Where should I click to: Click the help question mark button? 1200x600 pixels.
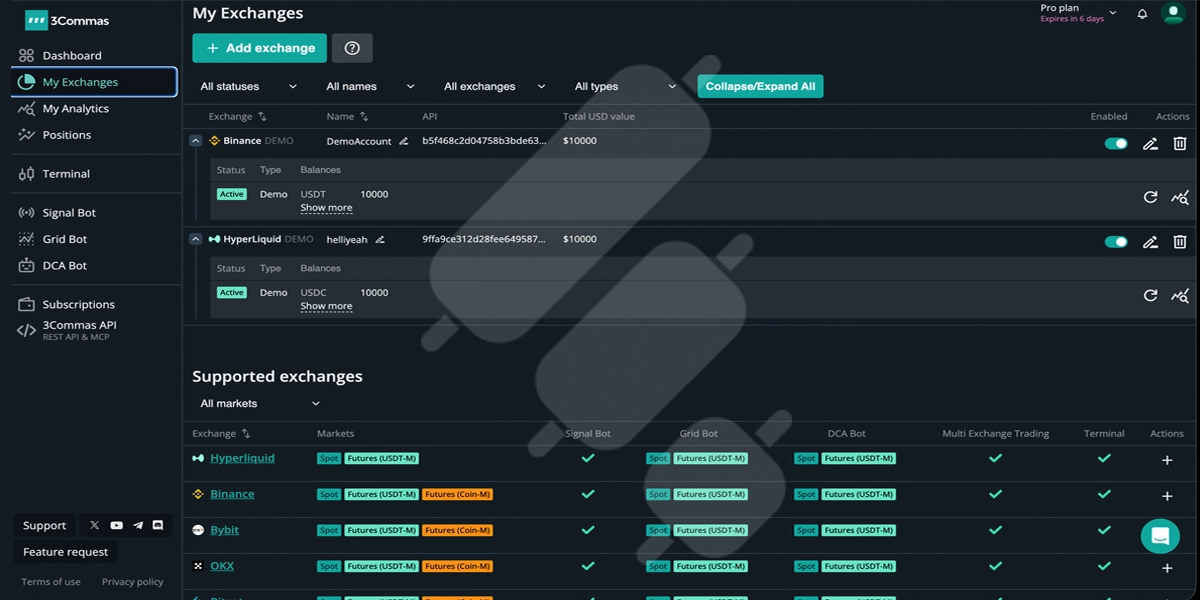coord(352,48)
